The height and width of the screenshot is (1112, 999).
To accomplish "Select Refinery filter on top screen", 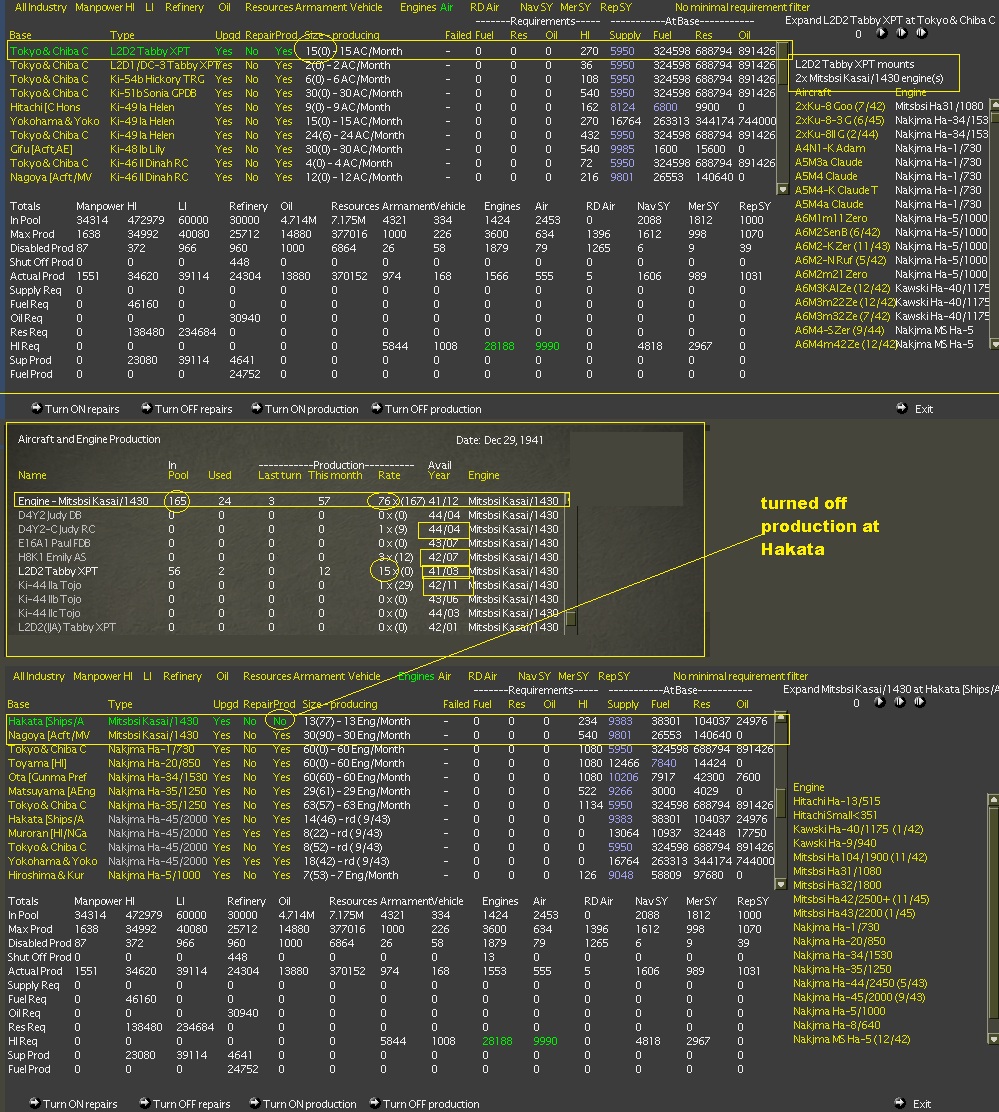I will click(184, 7).
